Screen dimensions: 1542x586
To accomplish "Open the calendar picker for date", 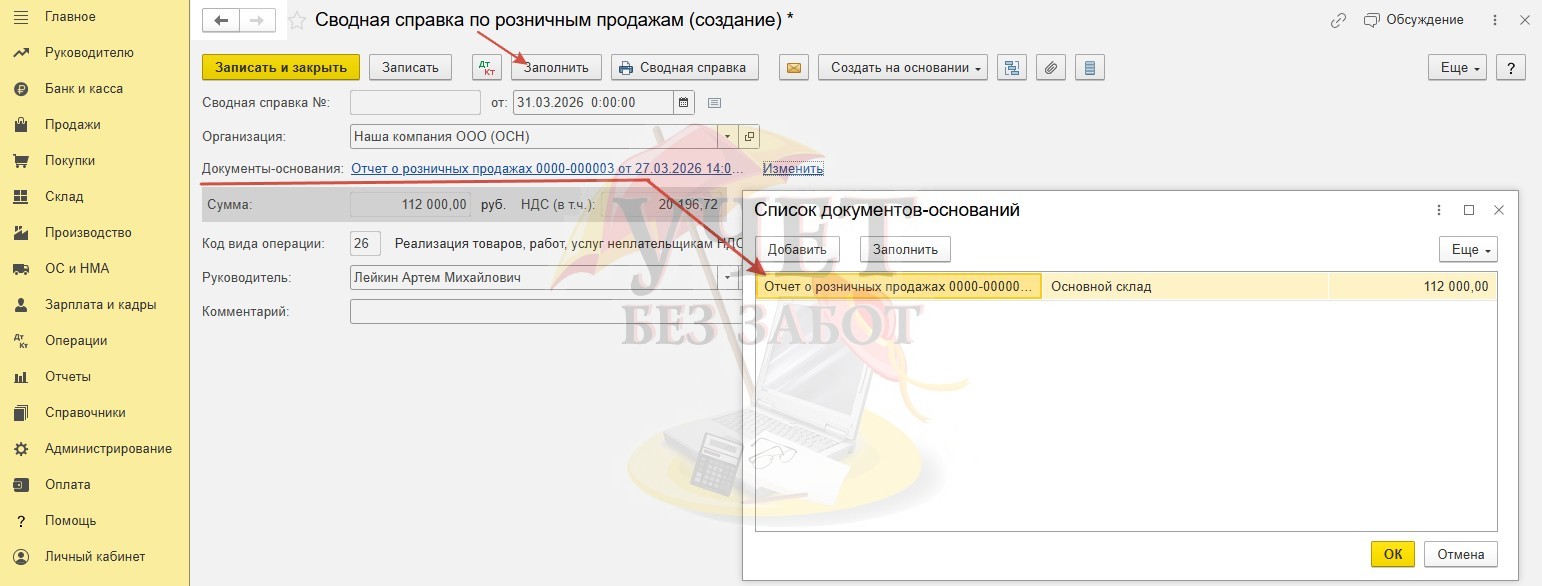I will [x=684, y=102].
